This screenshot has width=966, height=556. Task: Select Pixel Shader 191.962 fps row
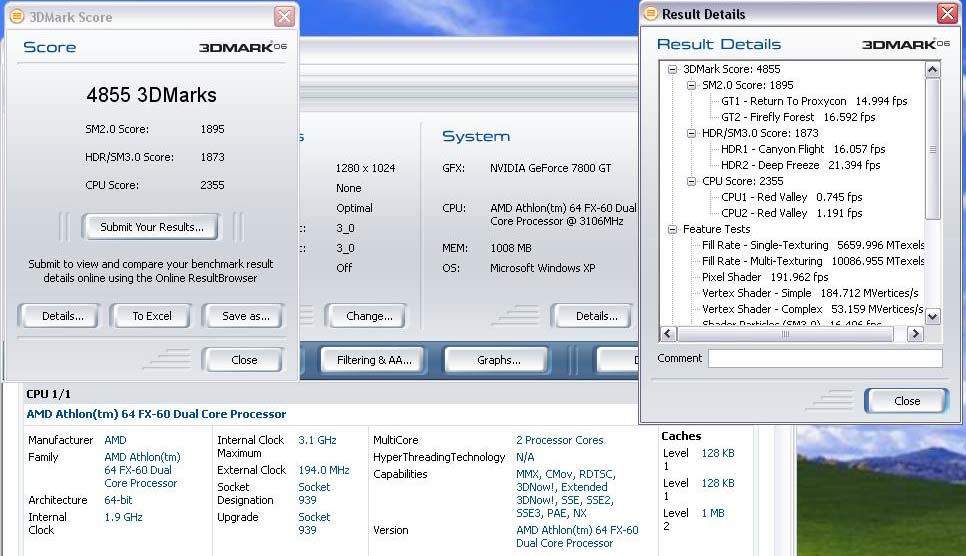[765, 277]
